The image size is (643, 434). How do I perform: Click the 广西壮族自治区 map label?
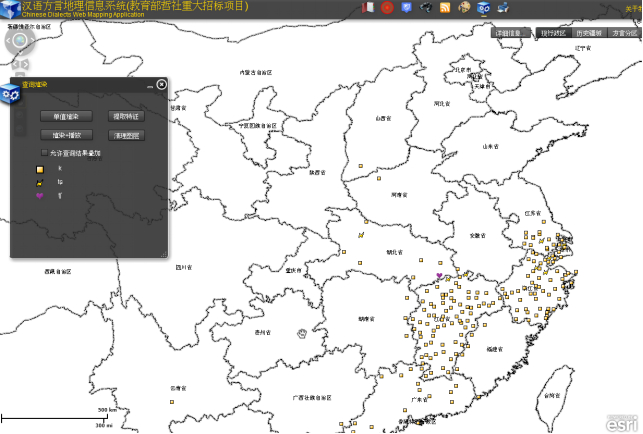312,397
